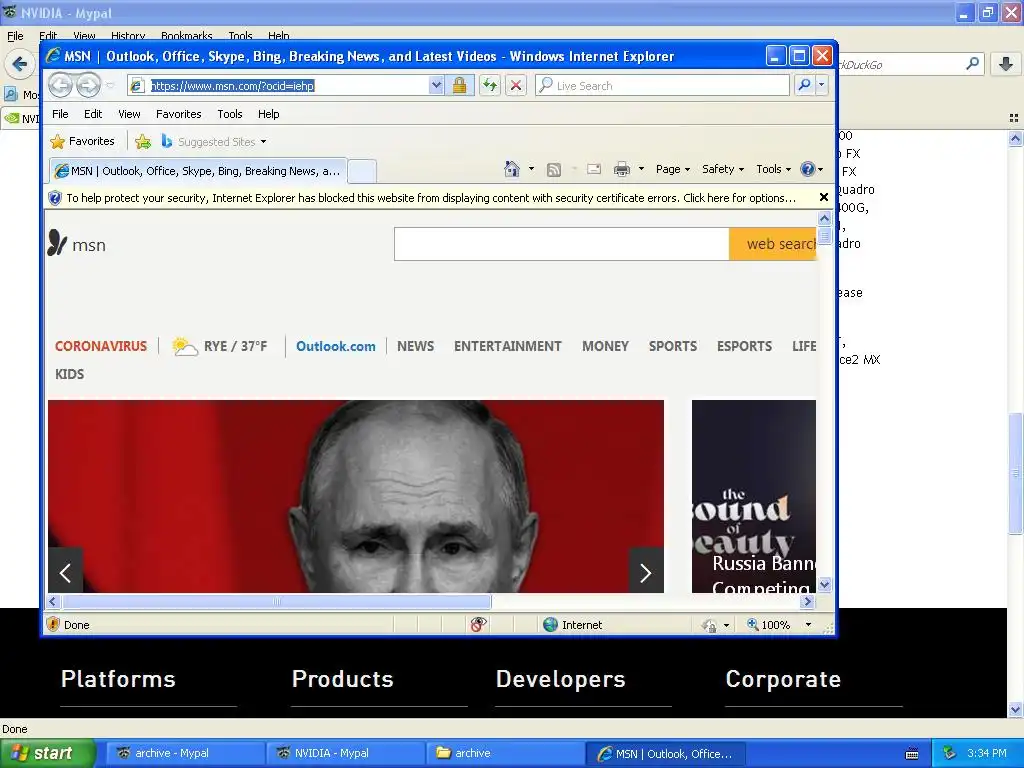The image size is (1024, 768).
Task: Open the Page menu dropdown
Action: coord(673,169)
